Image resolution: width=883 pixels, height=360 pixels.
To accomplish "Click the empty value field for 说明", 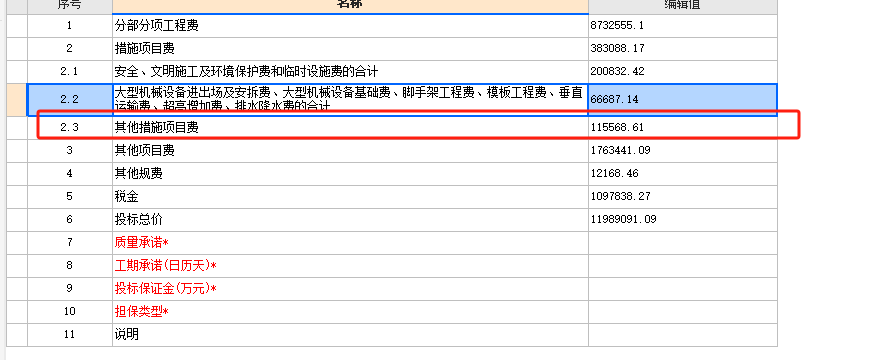I will coord(683,335).
